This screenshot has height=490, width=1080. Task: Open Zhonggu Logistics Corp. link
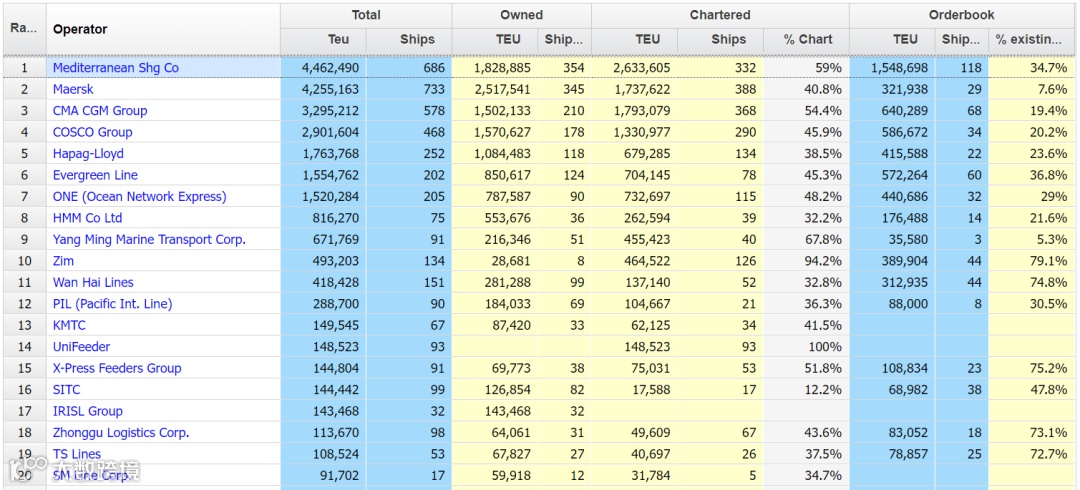tap(121, 432)
